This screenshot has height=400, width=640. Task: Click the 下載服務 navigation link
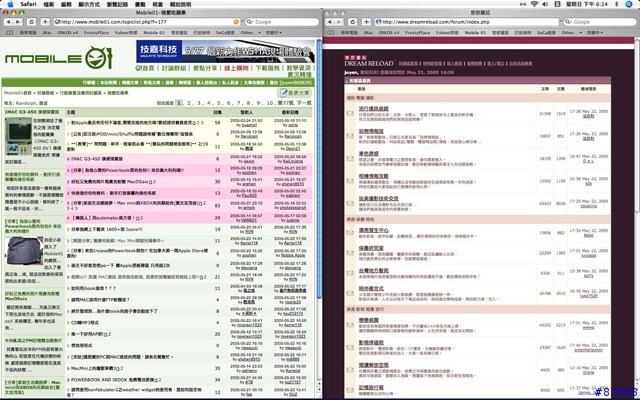267,68
